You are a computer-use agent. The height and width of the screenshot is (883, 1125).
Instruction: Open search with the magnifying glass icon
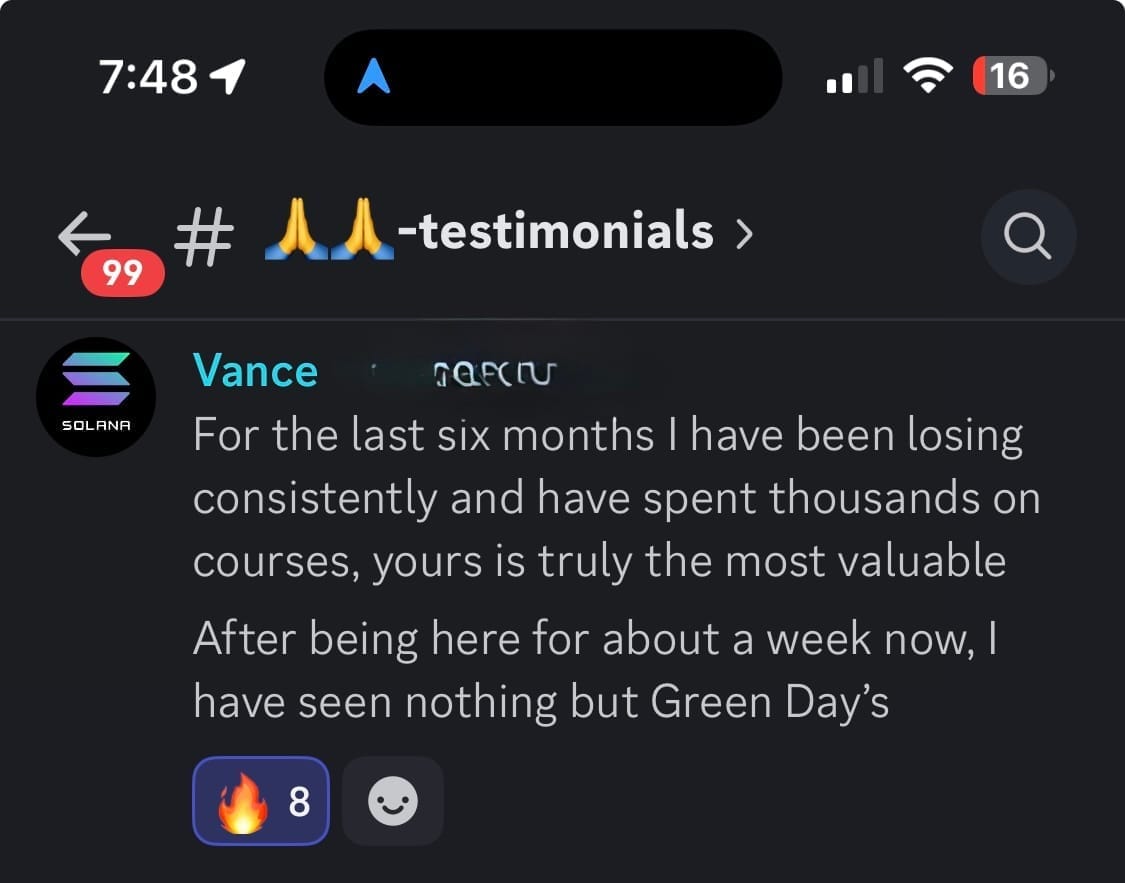(x=1027, y=237)
